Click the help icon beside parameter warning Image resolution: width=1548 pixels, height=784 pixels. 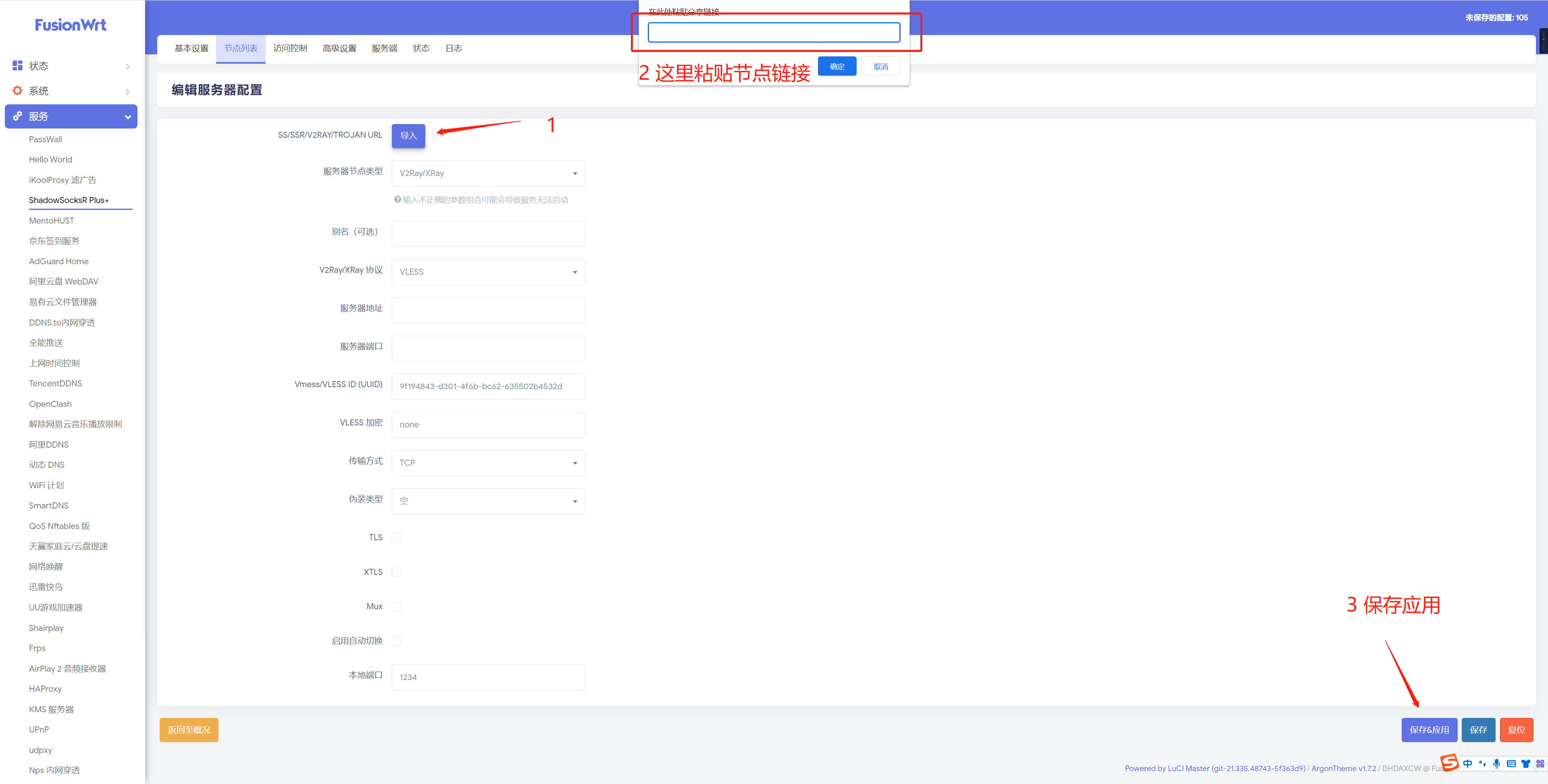[x=397, y=199]
